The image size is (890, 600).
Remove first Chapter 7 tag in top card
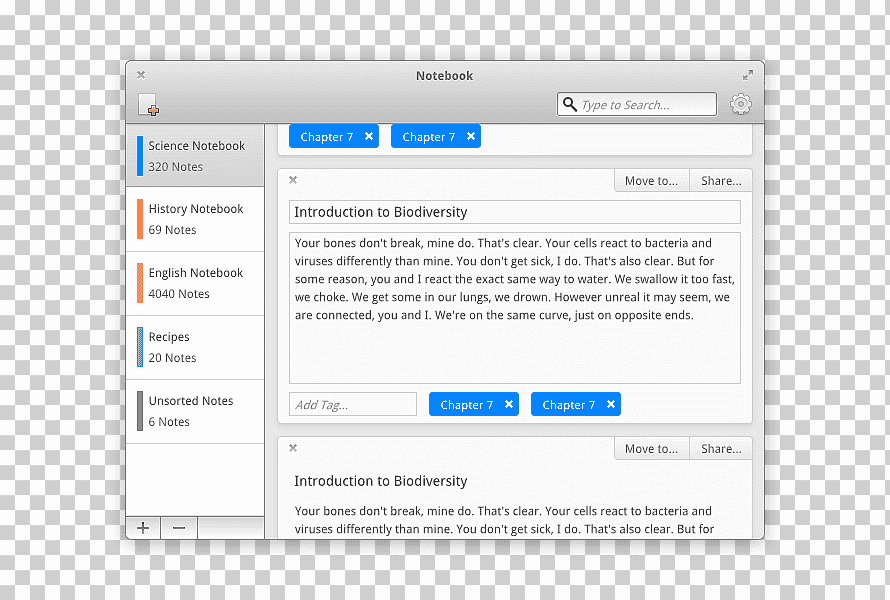tap(369, 136)
